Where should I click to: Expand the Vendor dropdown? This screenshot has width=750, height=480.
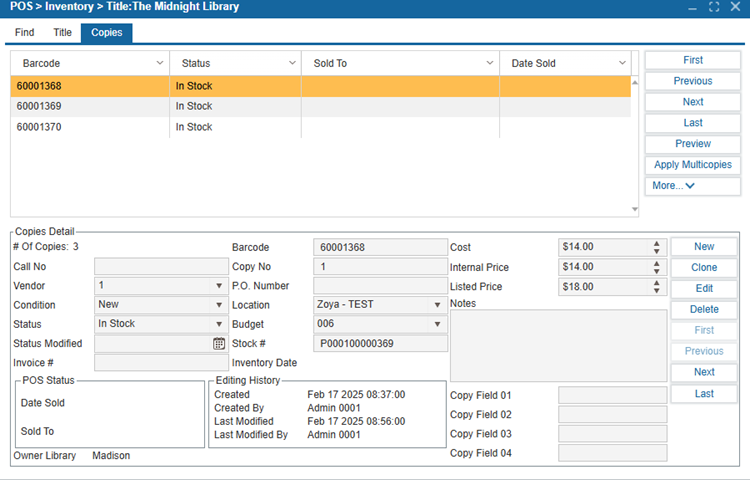219,286
